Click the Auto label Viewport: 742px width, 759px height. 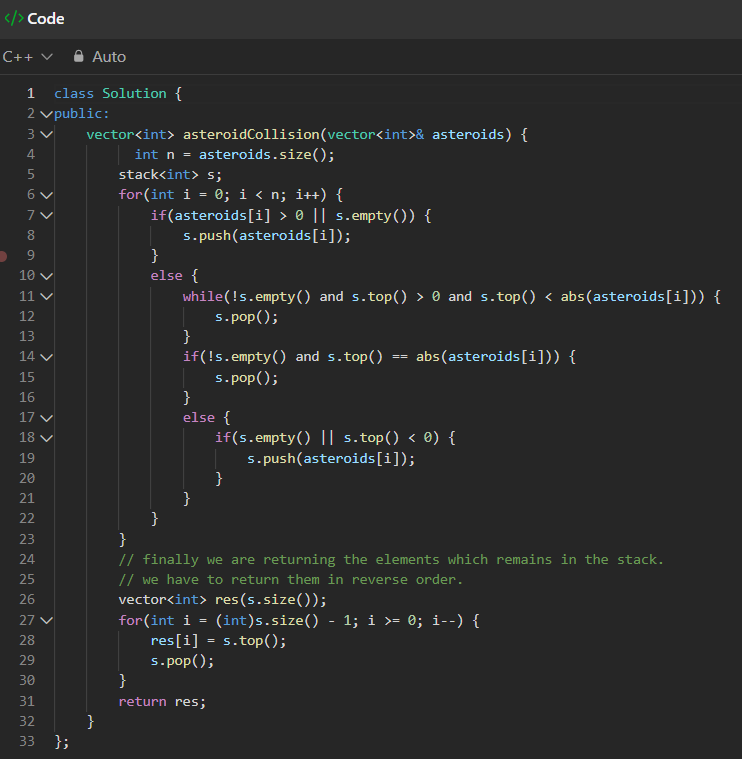point(109,57)
